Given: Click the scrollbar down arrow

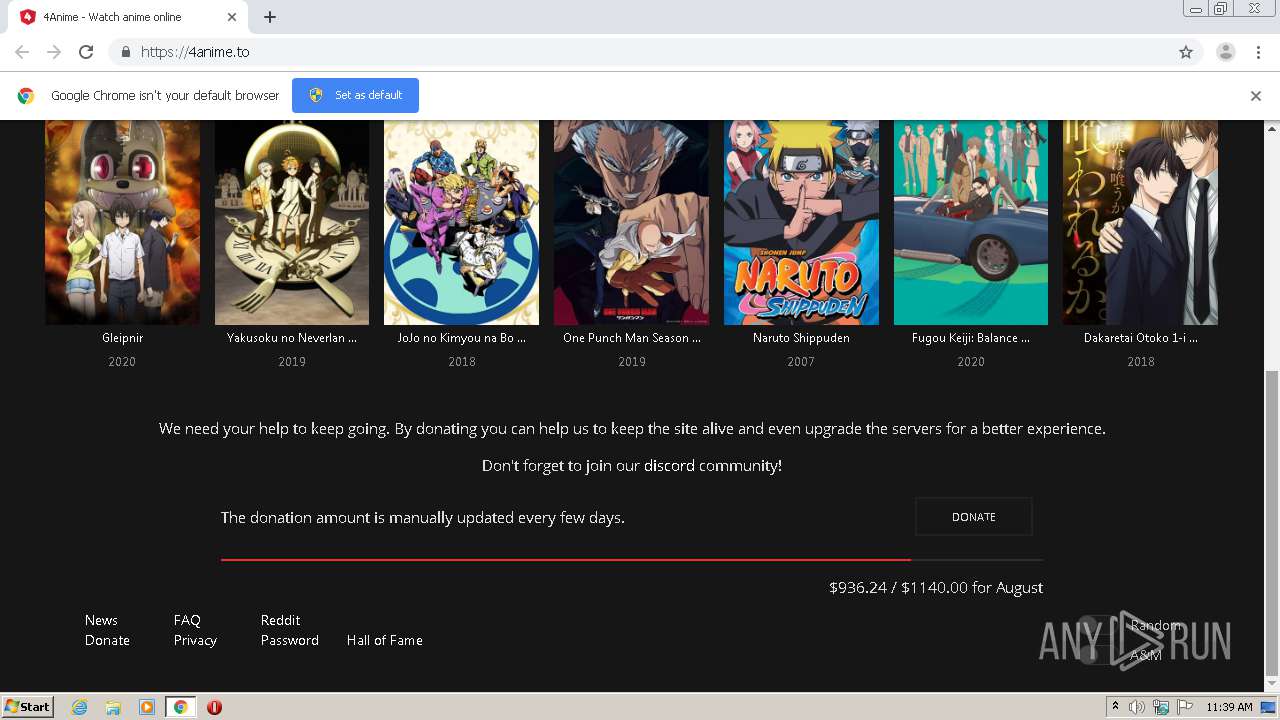Looking at the screenshot, I should 1271,685.
